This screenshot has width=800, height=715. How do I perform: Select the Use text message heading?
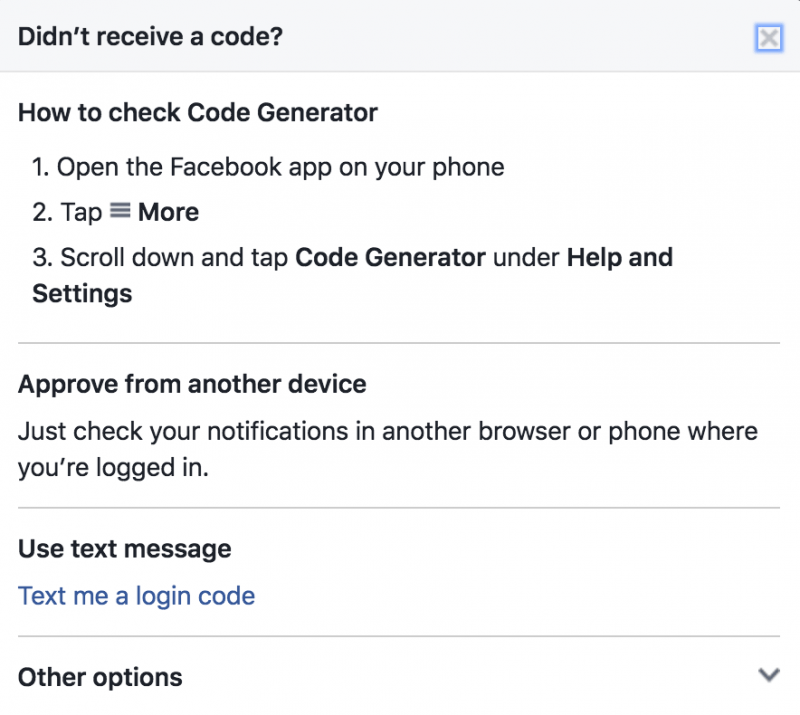click(x=125, y=549)
